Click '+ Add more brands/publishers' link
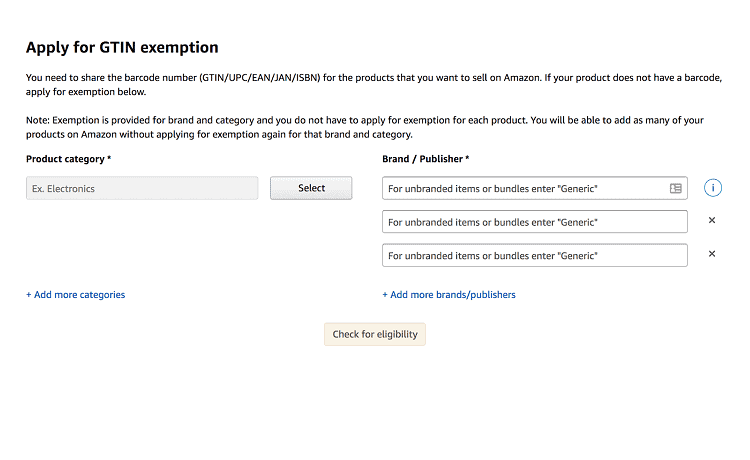750x460 pixels. pyautogui.click(x=449, y=295)
